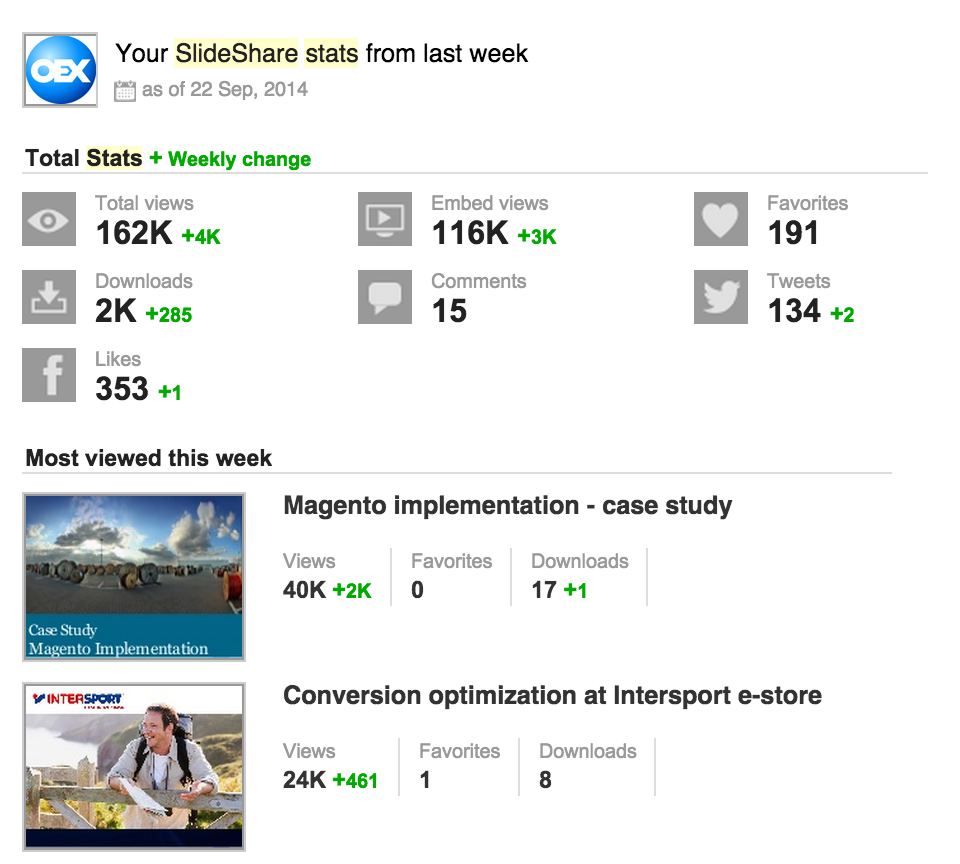
Task: Click the 116K embed views number
Action: click(x=470, y=233)
